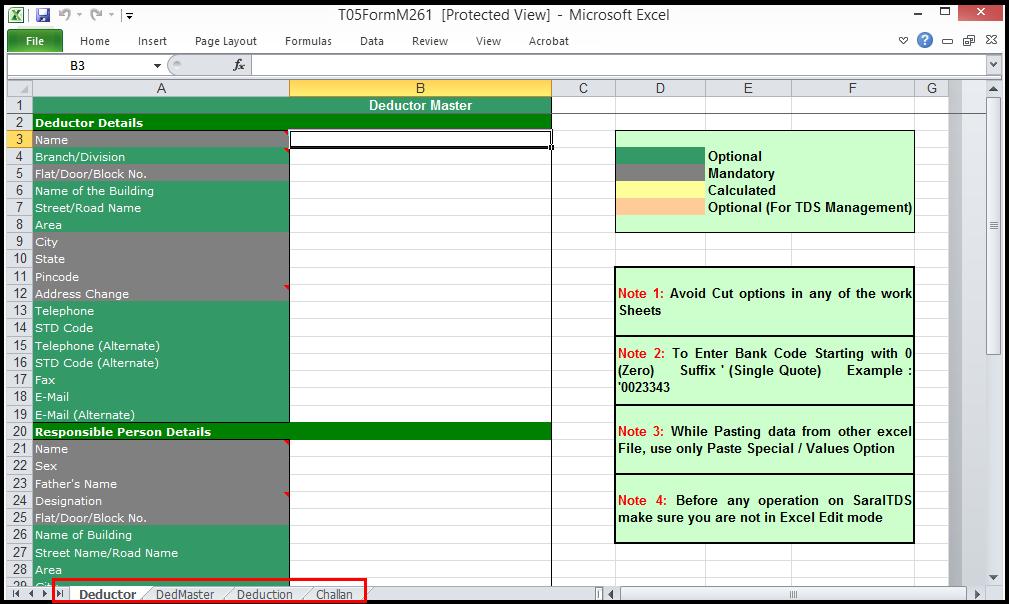
Task: Click the Insert Function fx icon
Action: point(239,65)
